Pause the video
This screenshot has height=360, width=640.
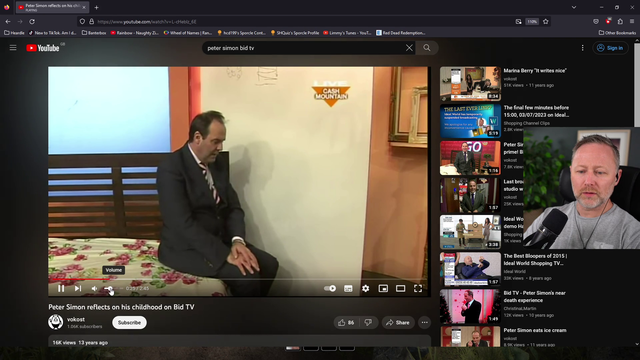[61, 289]
